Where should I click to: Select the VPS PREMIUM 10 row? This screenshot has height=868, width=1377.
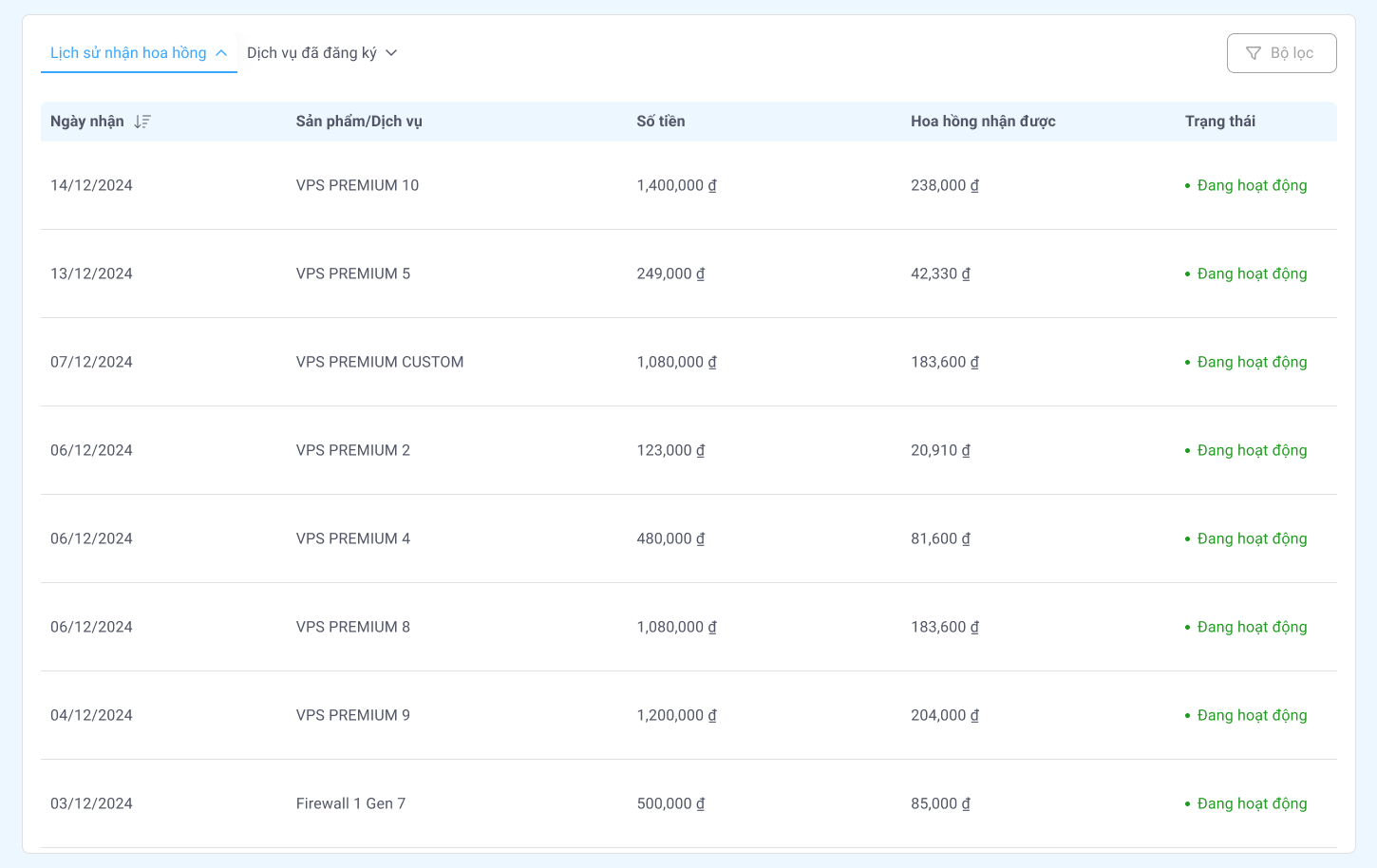tap(357, 185)
